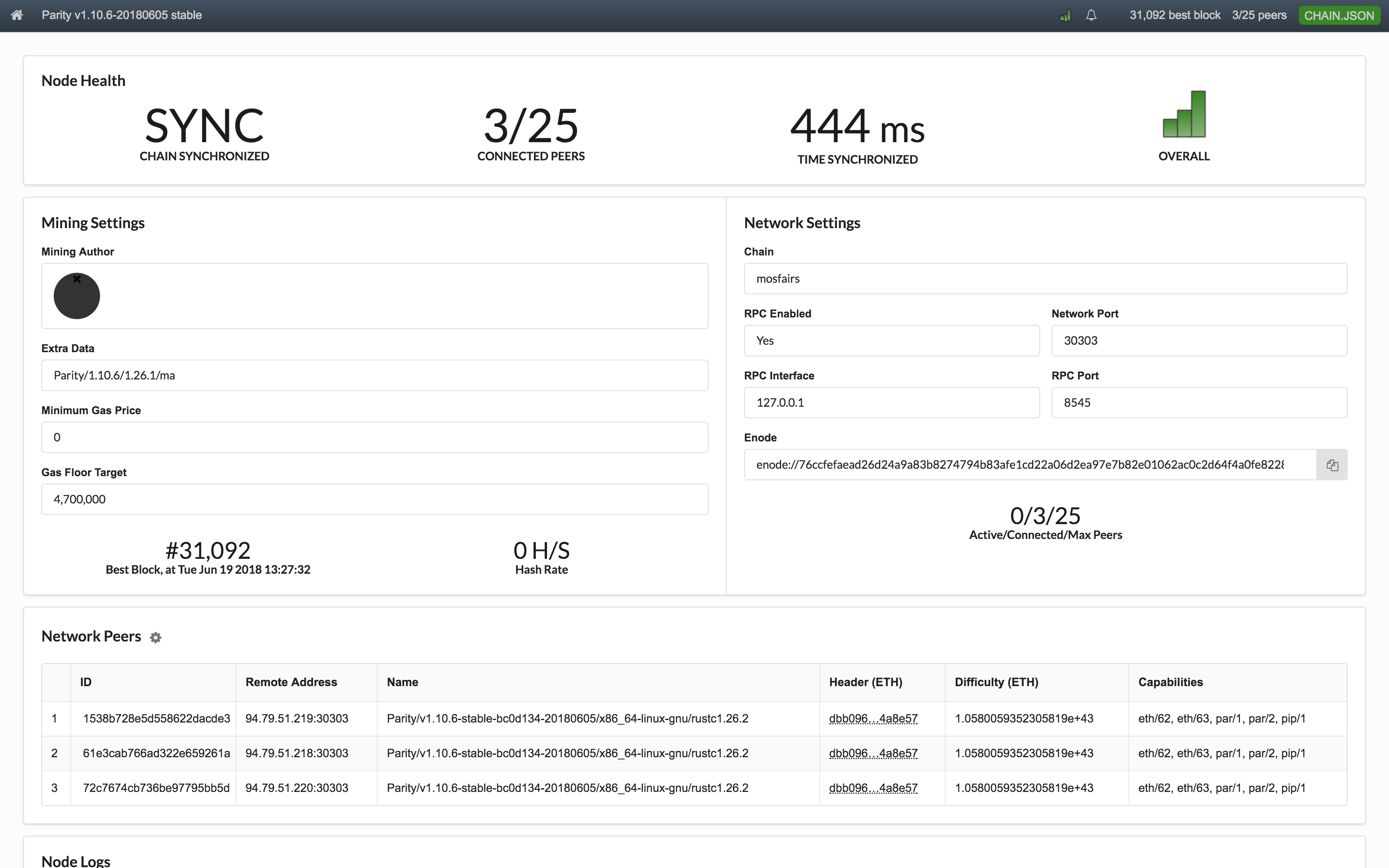The width and height of the screenshot is (1389, 868).
Task: Click the Remote Address column header
Action: coord(291,682)
